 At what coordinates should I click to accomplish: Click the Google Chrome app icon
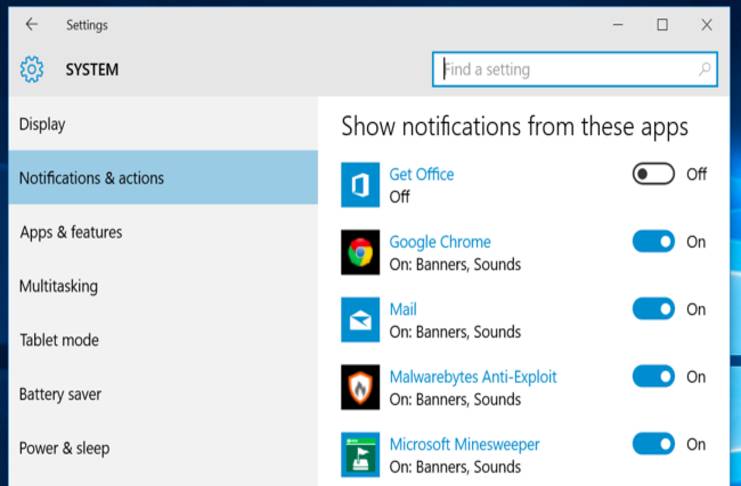360,253
